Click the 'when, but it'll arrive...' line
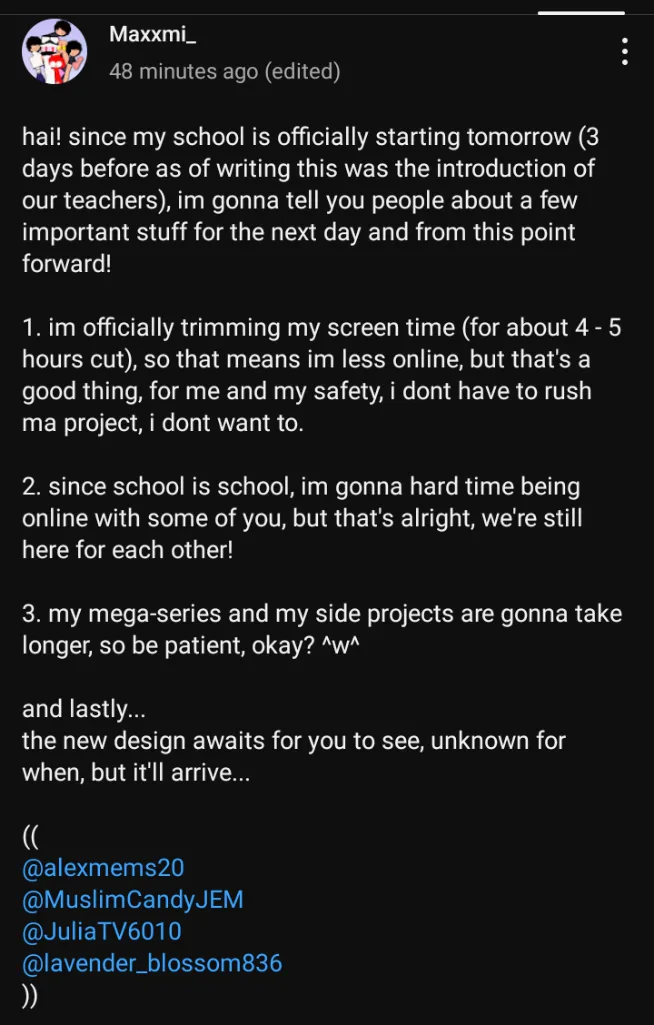This screenshot has height=1025, width=654. point(136,773)
